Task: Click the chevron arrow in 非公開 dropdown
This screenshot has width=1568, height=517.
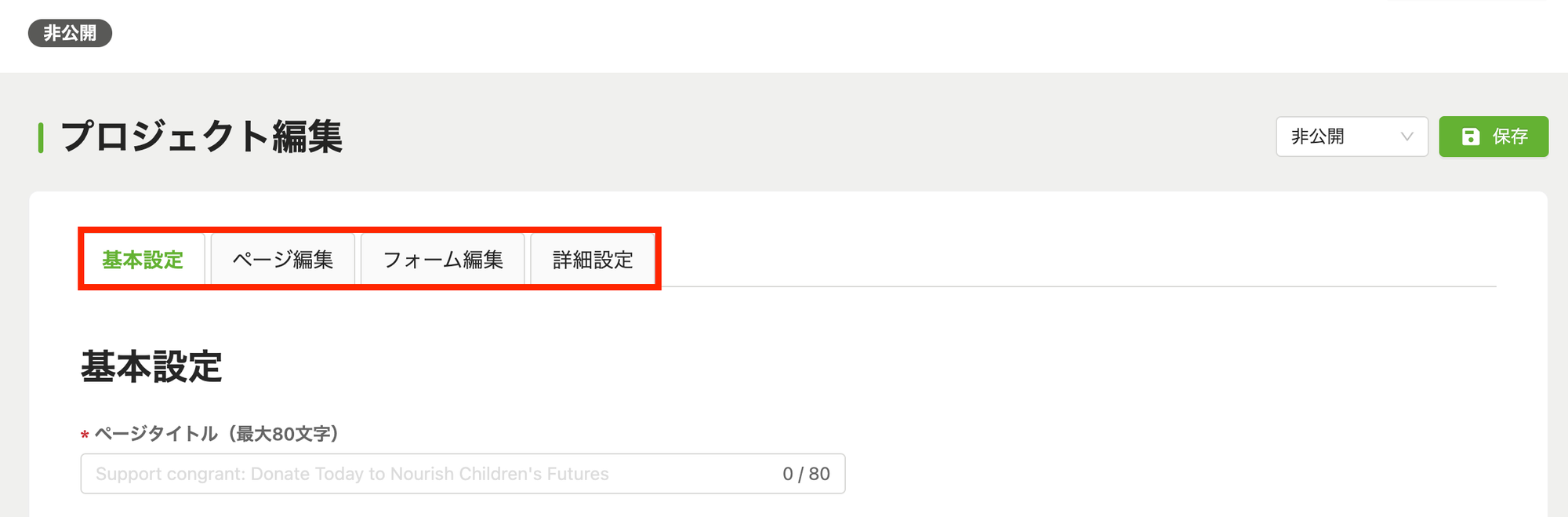Action: pyautogui.click(x=1407, y=137)
